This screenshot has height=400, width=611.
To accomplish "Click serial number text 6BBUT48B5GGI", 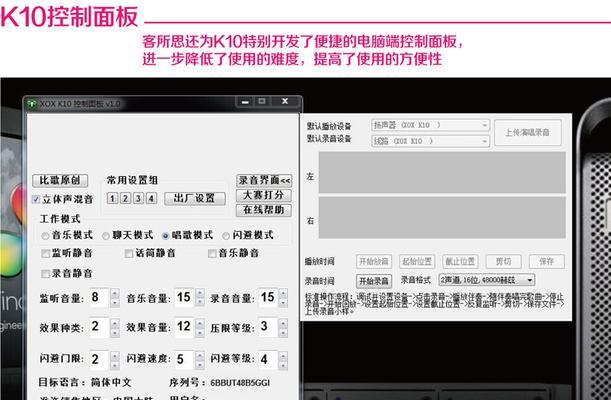I will click(240, 383).
